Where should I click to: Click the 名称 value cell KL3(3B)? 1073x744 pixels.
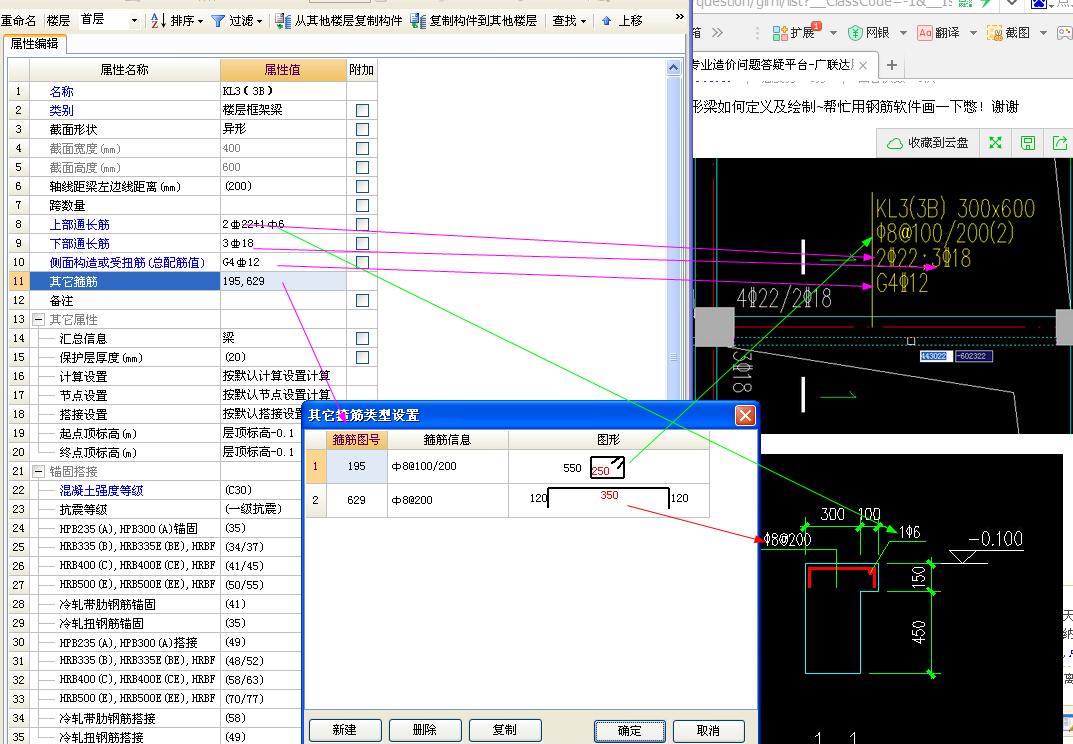pos(283,91)
